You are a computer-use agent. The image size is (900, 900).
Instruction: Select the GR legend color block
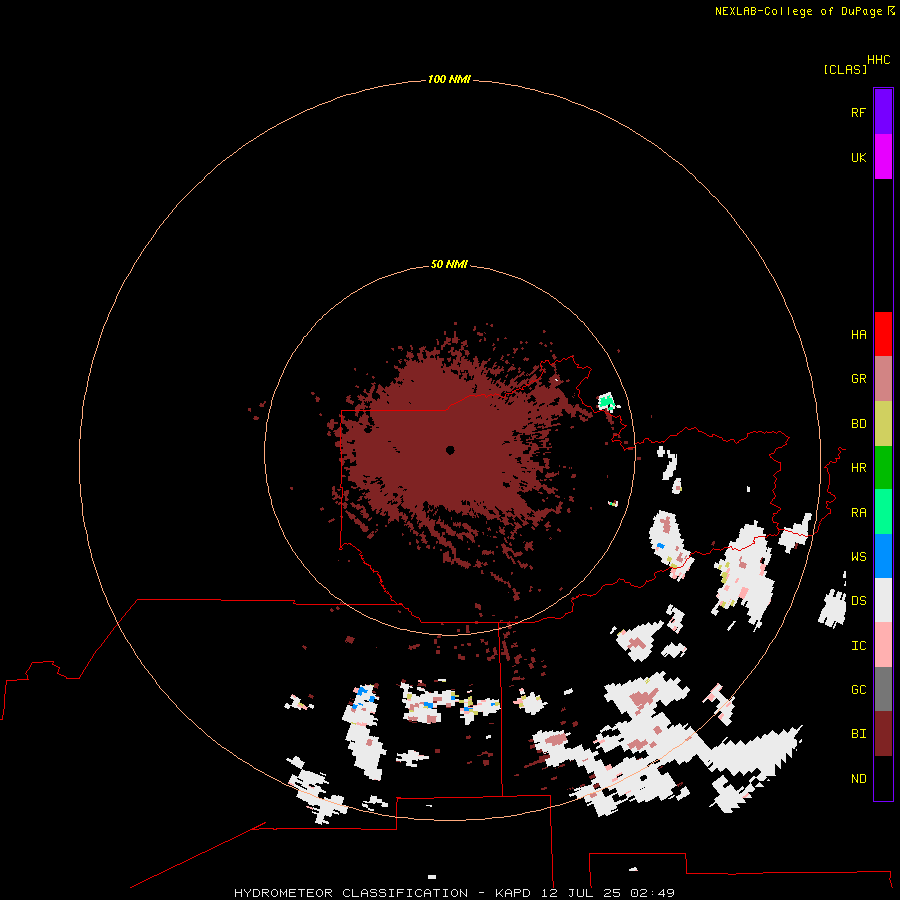pos(883,379)
